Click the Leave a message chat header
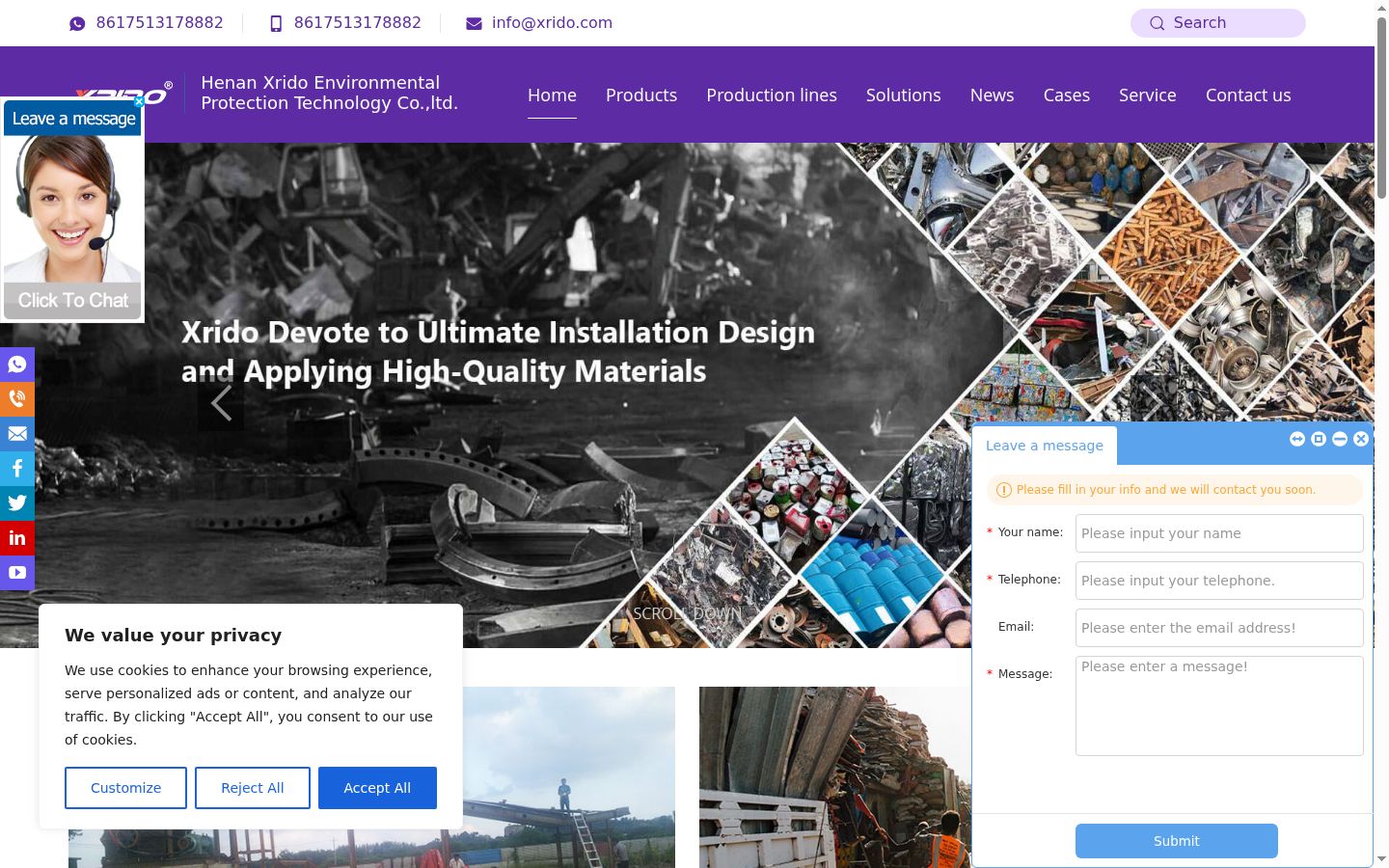Screen dimensions: 1389x868 pyautogui.click(x=73, y=119)
